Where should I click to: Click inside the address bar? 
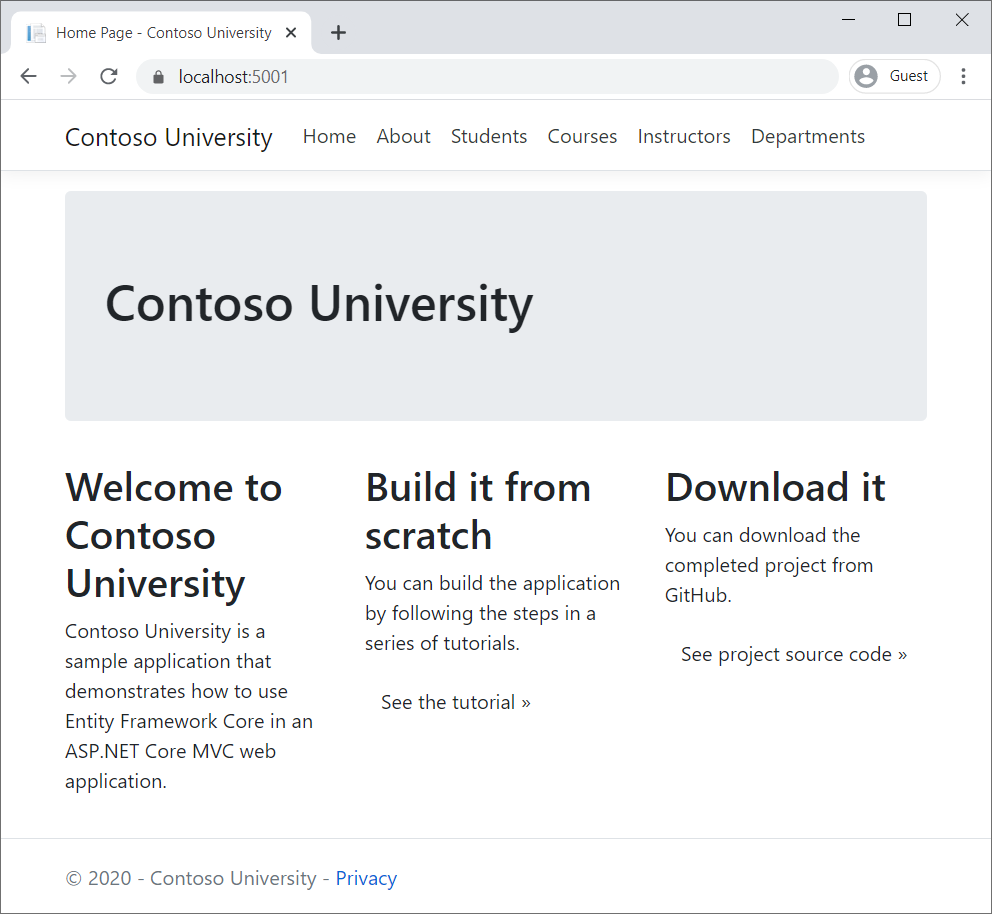pyautogui.click(x=400, y=76)
